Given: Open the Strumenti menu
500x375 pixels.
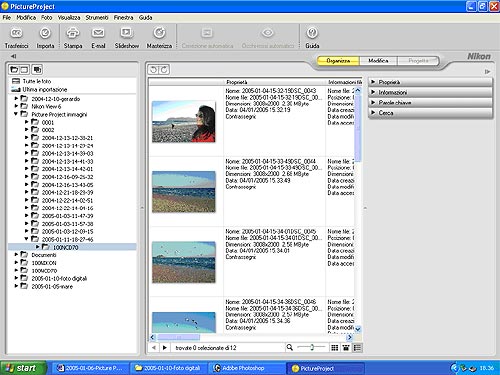Looking at the screenshot, I should click(x=97, y=18).
